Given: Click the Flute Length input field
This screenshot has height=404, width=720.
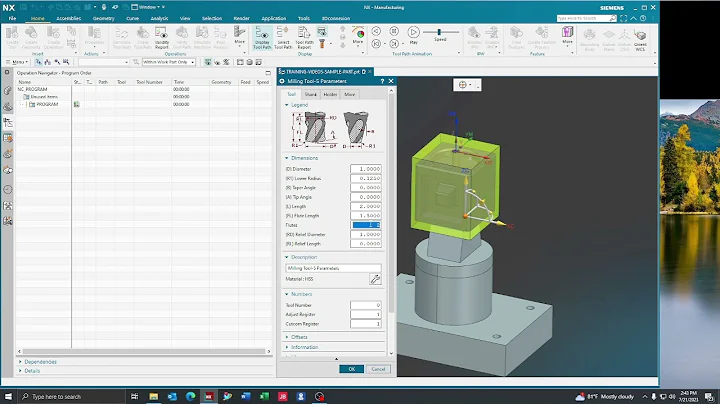Looking at the screenshot, I should [366, 216].
